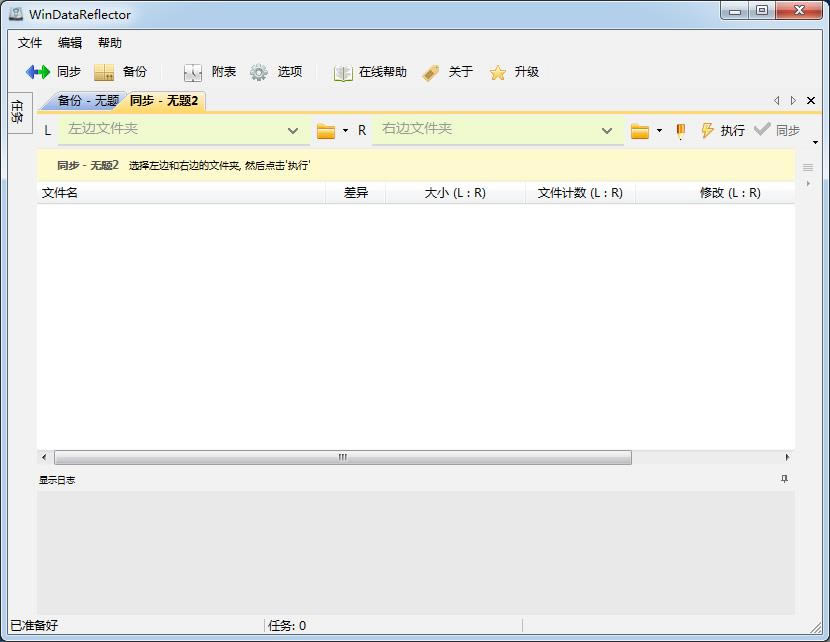Open toolbar overflow arrow below 同步 button

click(x=815, y=142)
